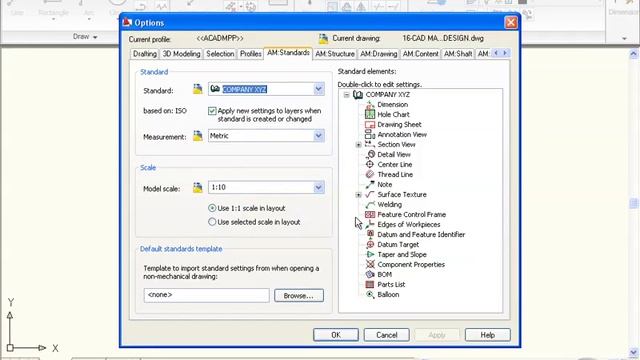Open the Measurement Metric dropdown
Image resolution: width=640 pixels, height=360 pixels.
coord(318,136)
